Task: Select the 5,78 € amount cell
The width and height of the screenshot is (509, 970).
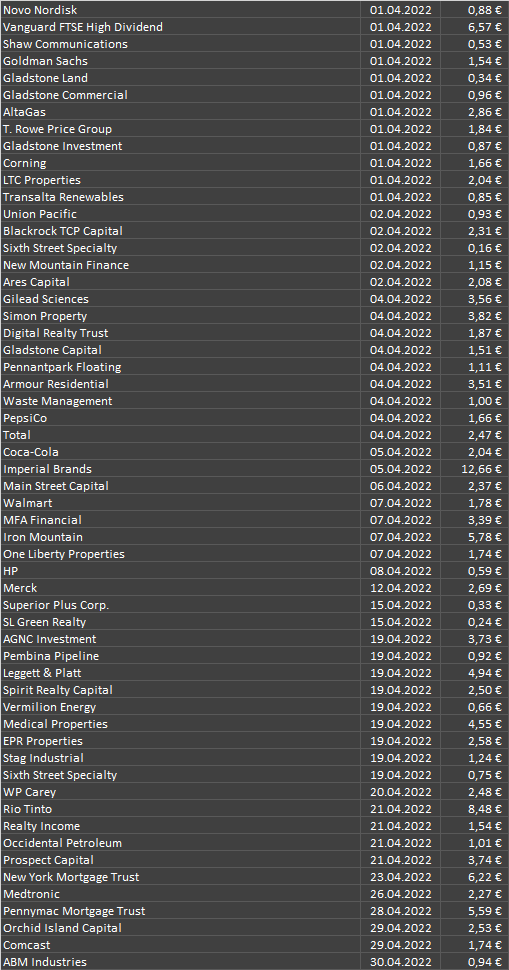Action: [x=475, y=538]
